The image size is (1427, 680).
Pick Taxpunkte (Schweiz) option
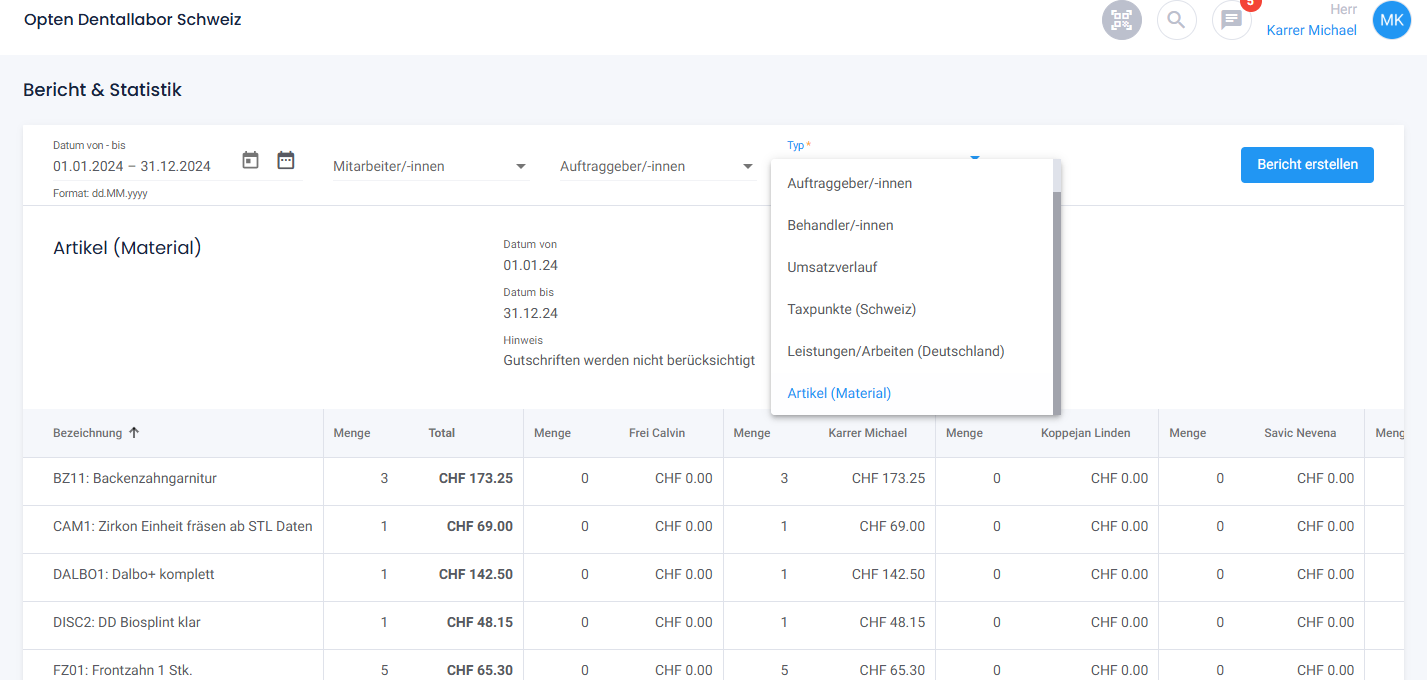coord(851,309)
